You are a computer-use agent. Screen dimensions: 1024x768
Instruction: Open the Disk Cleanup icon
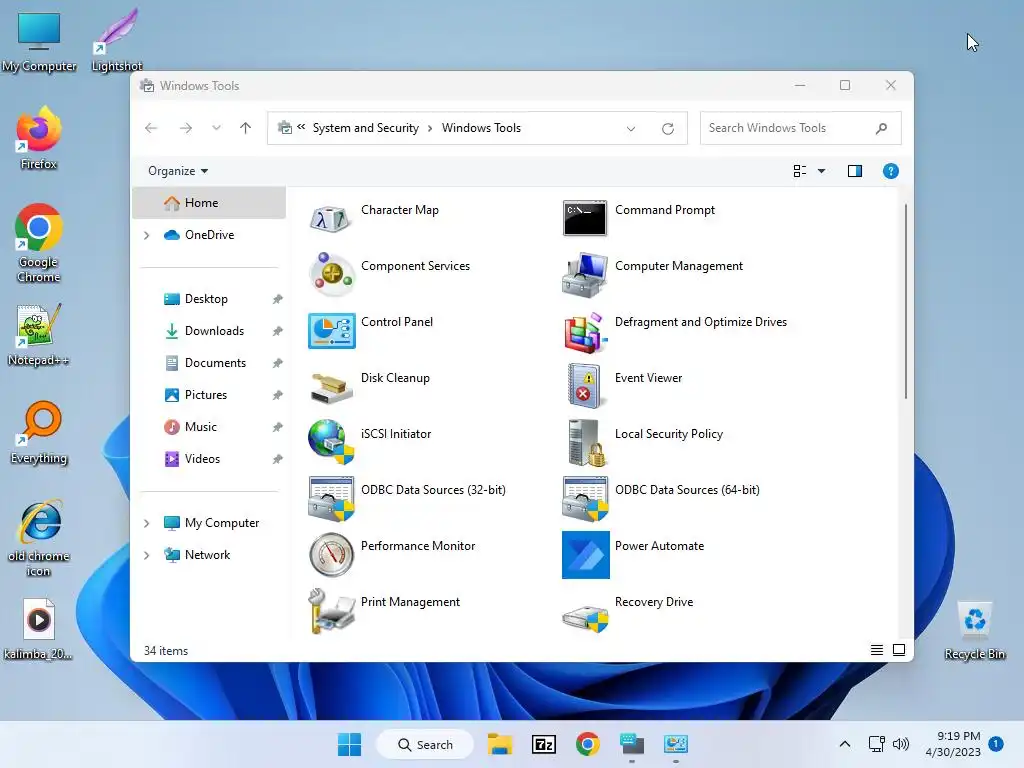[331, 387]
